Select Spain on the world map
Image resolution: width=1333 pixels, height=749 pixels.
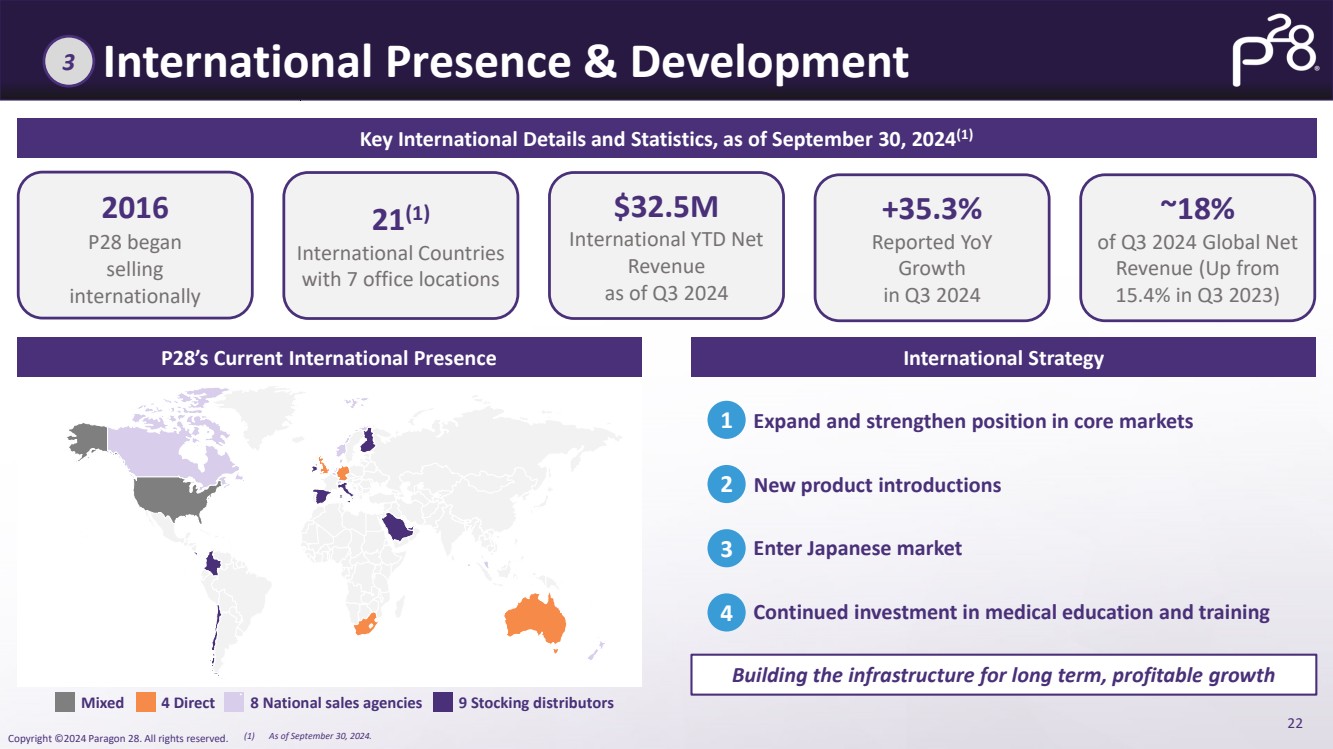tap(321, 495)
